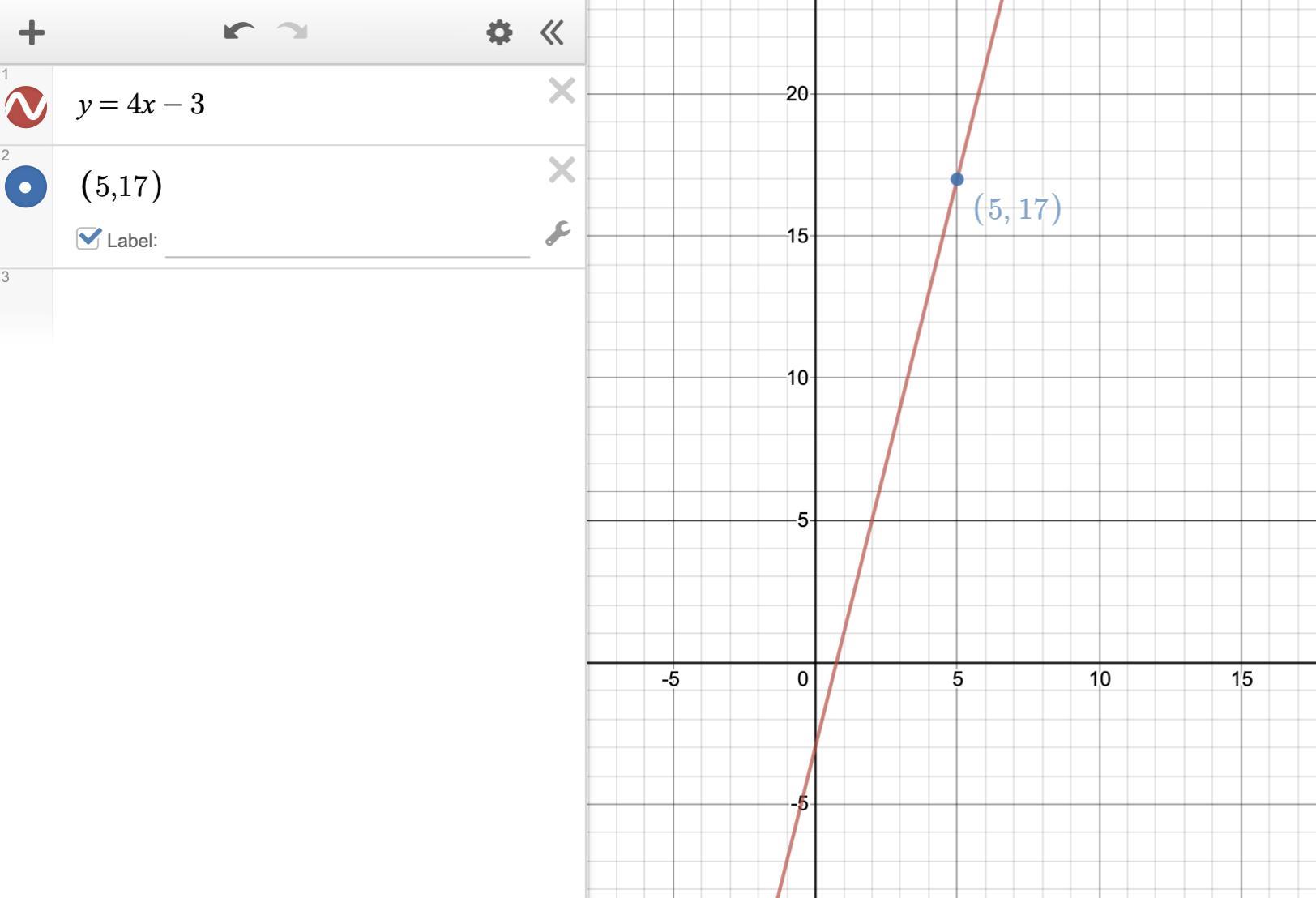This screenshot has width=1316, height=898.
Task: Hide the y = 4x − 3 line graph
Action: (x=26, y=106)
